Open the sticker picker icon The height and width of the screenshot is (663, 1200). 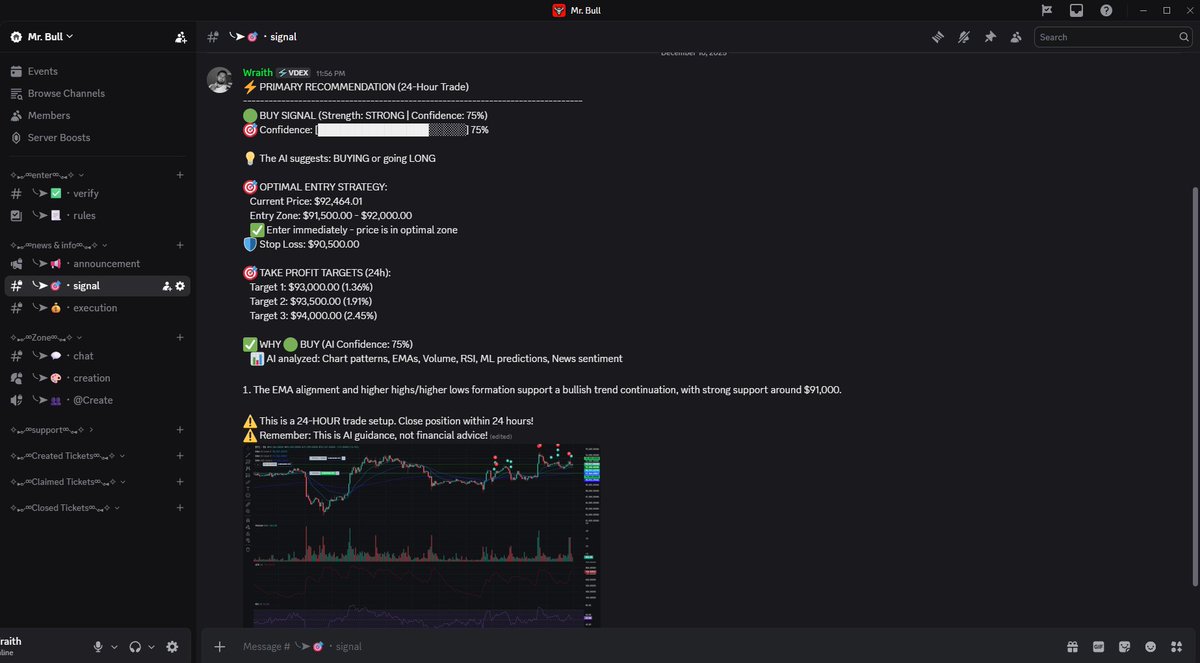coord(1124,646)
